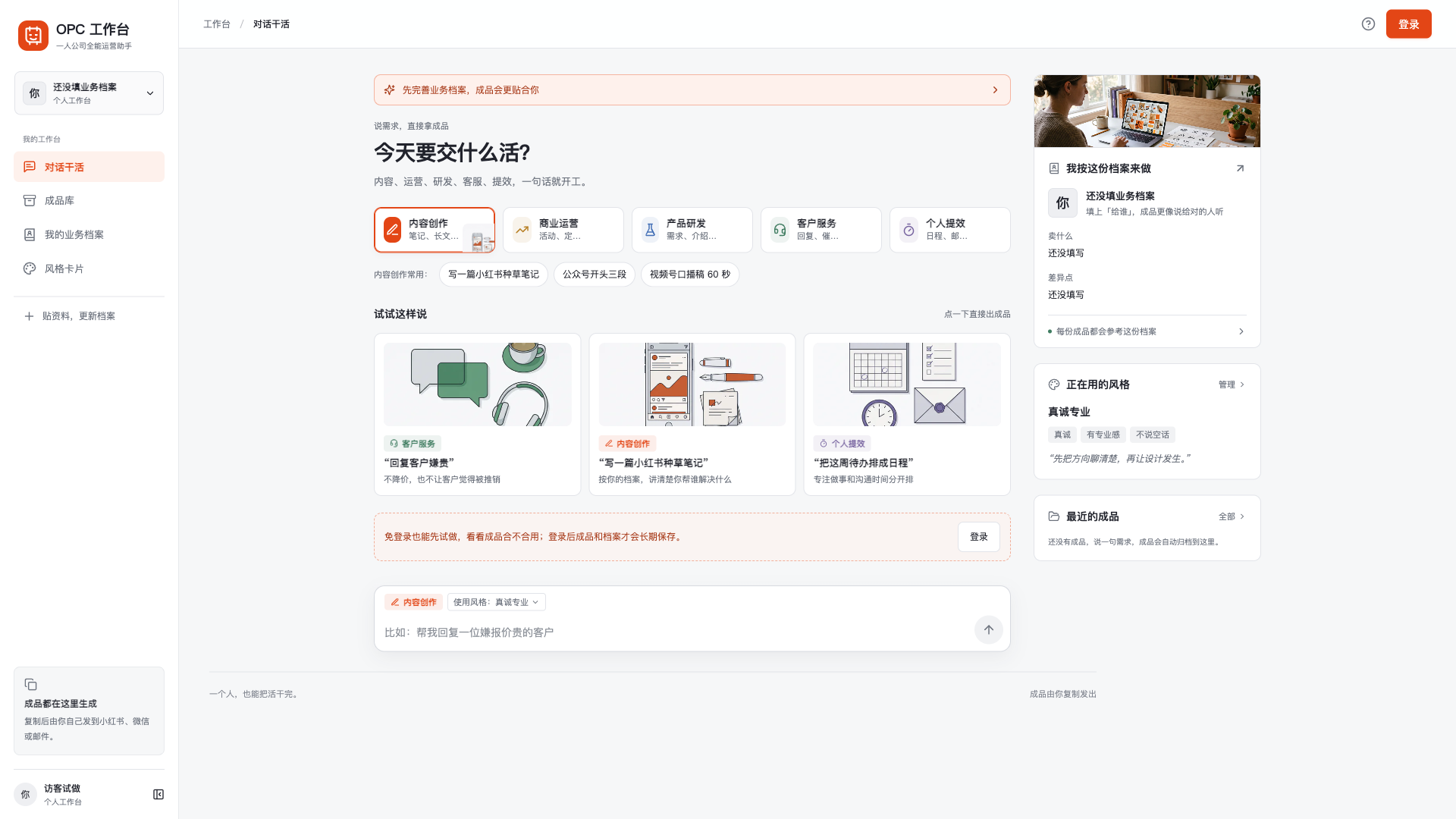
Task: Click the 成品由你复制发出 footer text
Action: click(x=1062, y=694)
